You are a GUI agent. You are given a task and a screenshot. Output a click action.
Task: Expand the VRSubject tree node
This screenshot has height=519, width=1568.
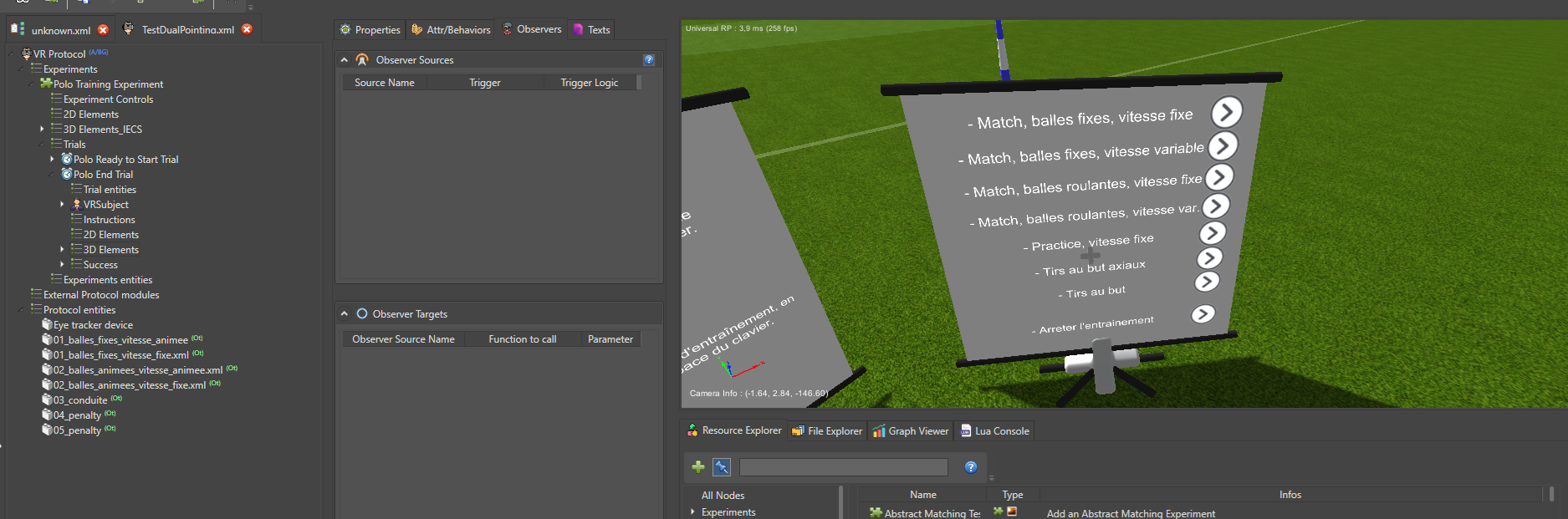tap(62, 204)
